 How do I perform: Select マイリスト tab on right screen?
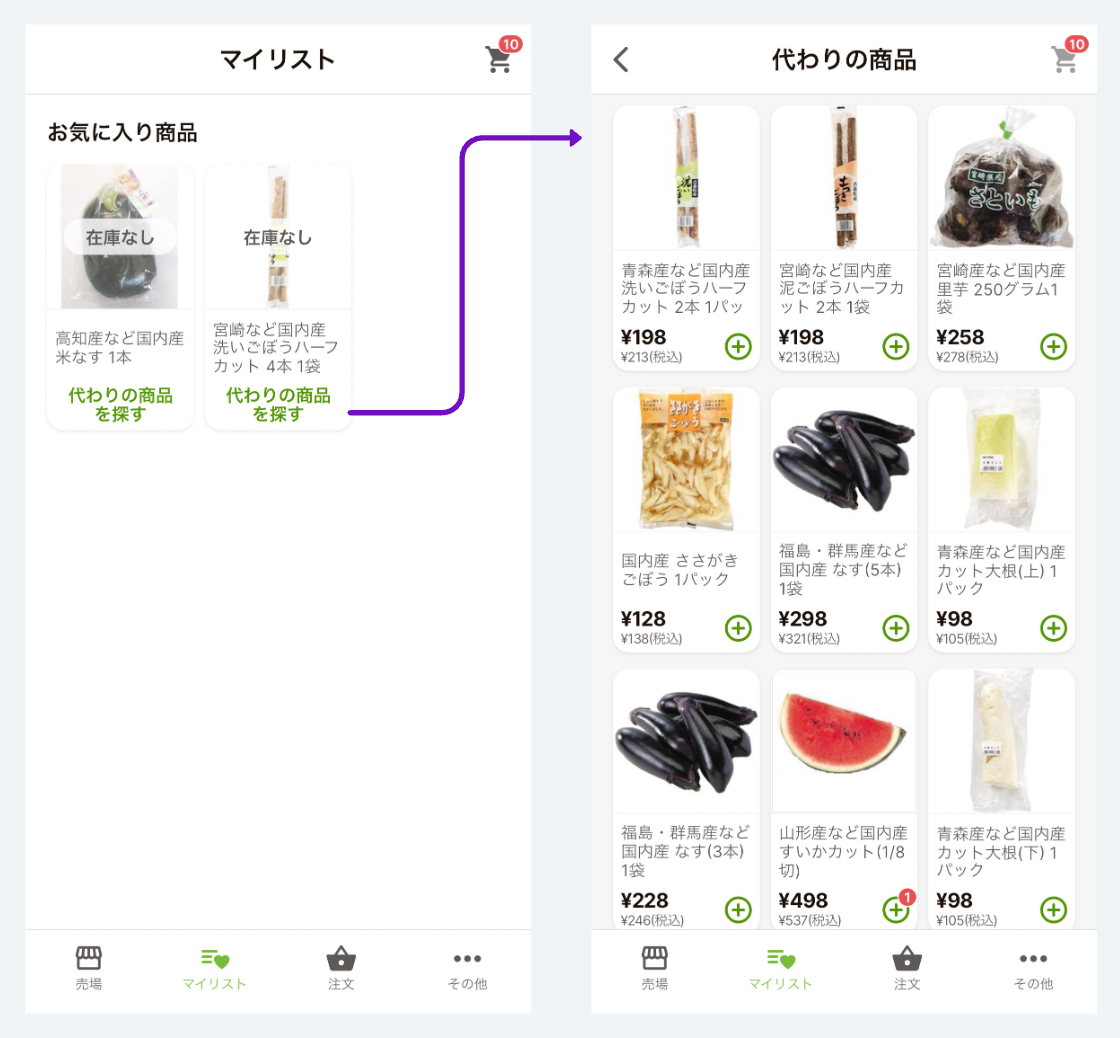click(x=780, y=968)
